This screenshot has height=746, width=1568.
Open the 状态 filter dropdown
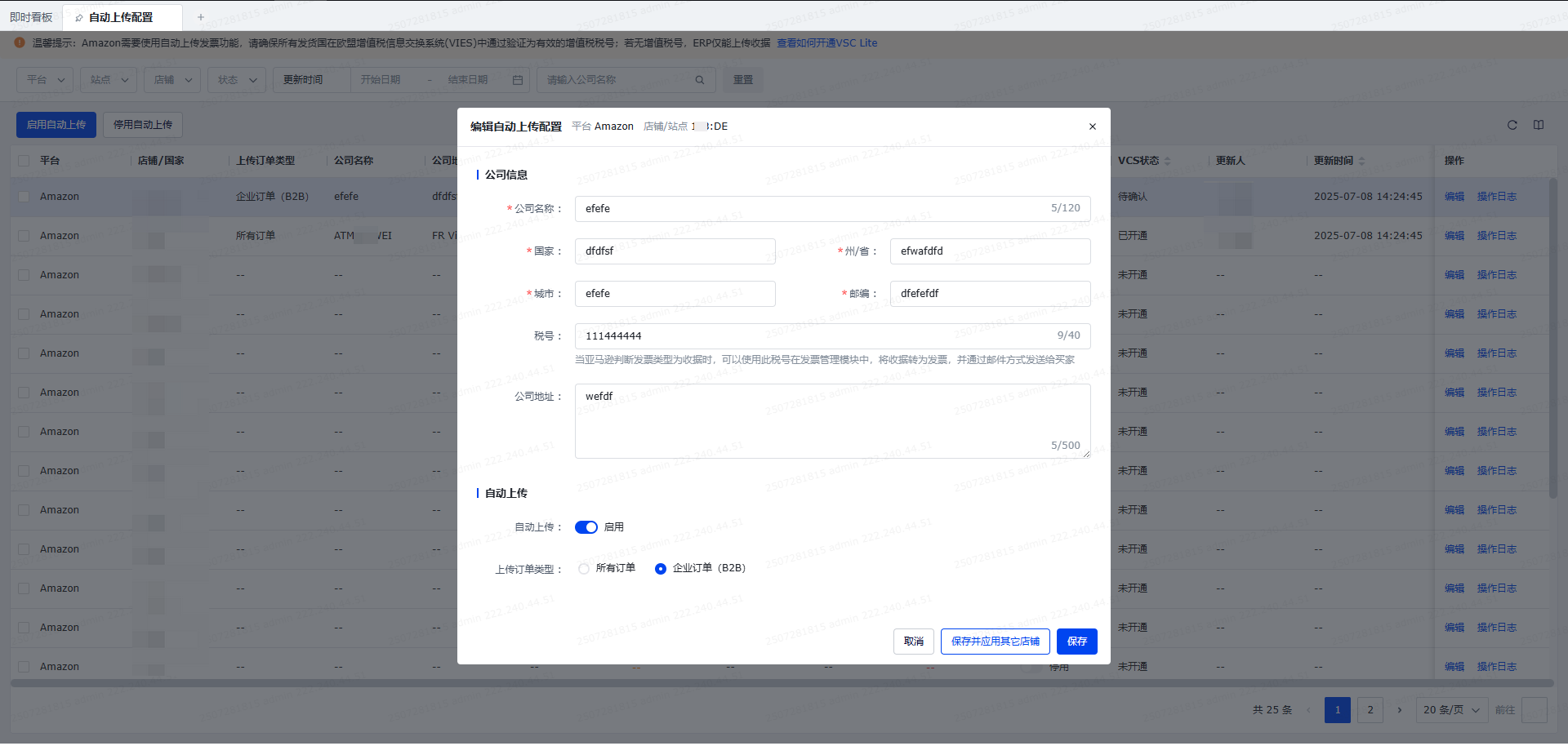[237, 80]
